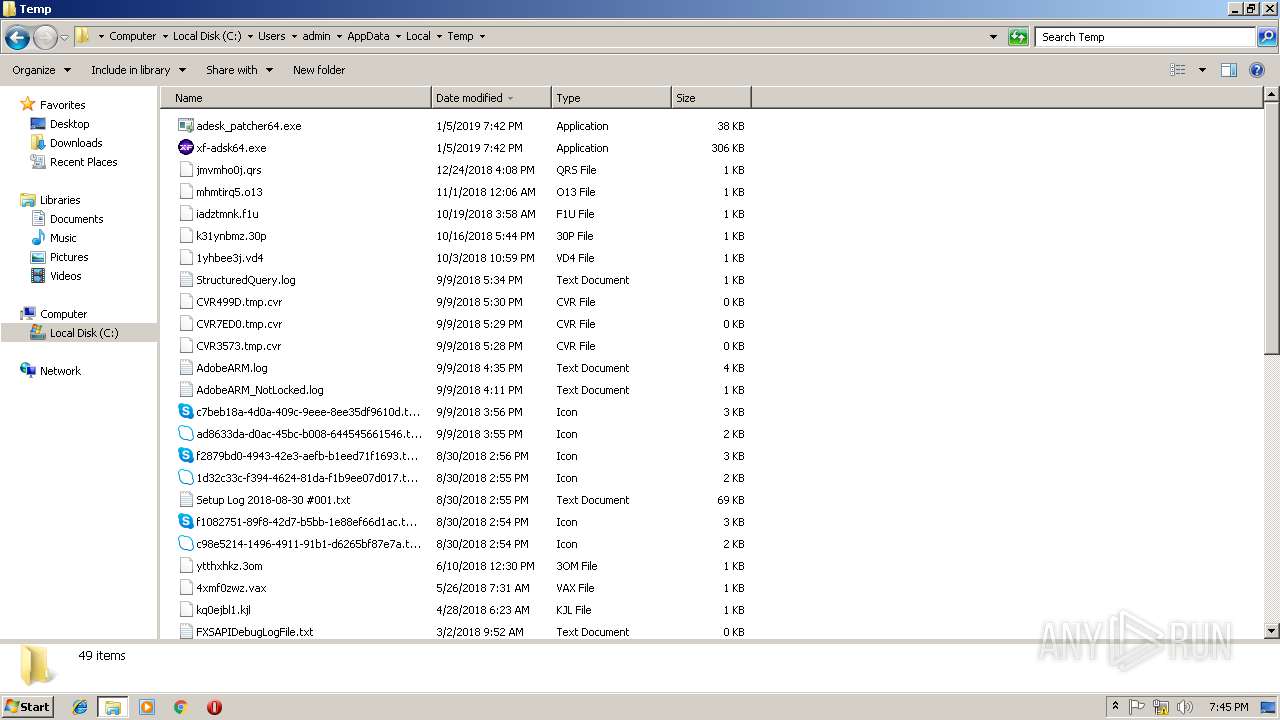Select StructuredQuery.log file
The height and width of the screenshot is (720, 1280).
246,280
